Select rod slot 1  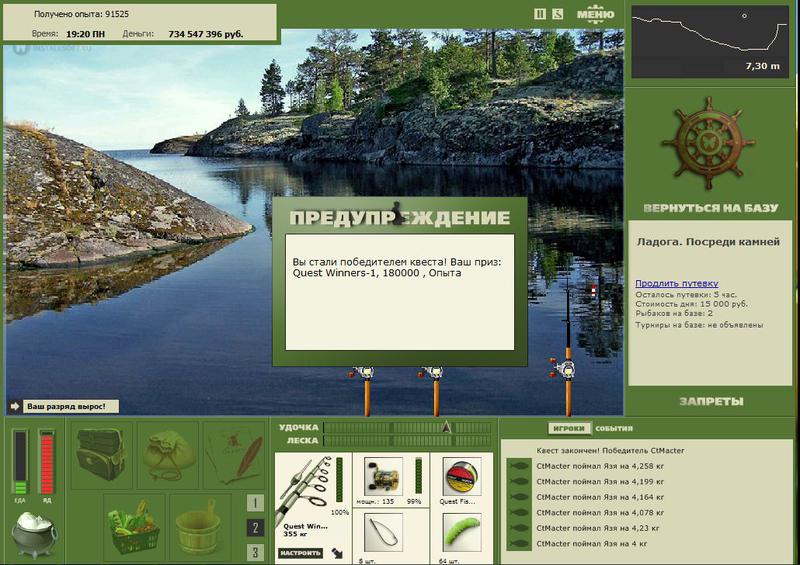click(255, 503)
